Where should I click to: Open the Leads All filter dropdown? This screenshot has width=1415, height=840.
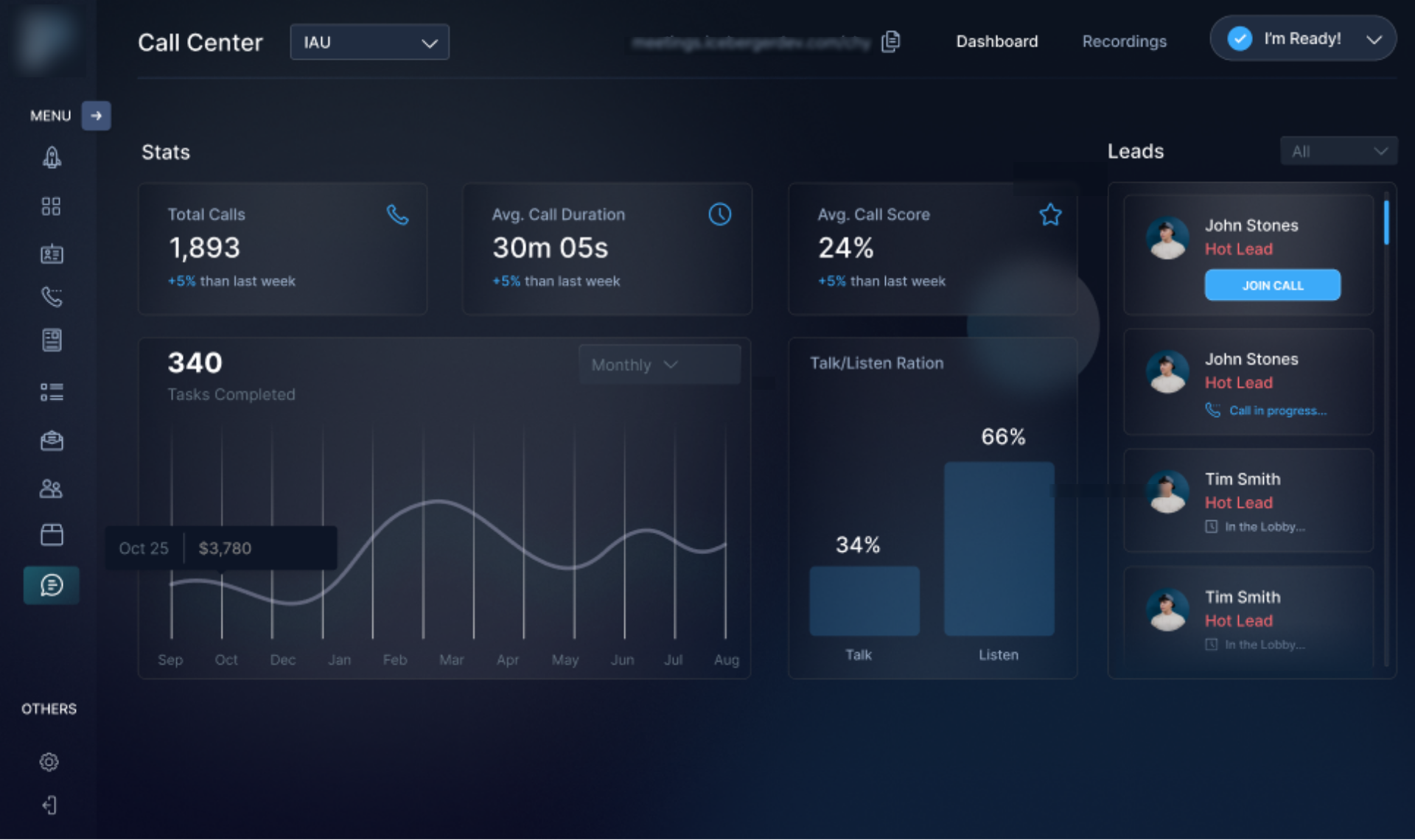click(x=1338, y=151)
